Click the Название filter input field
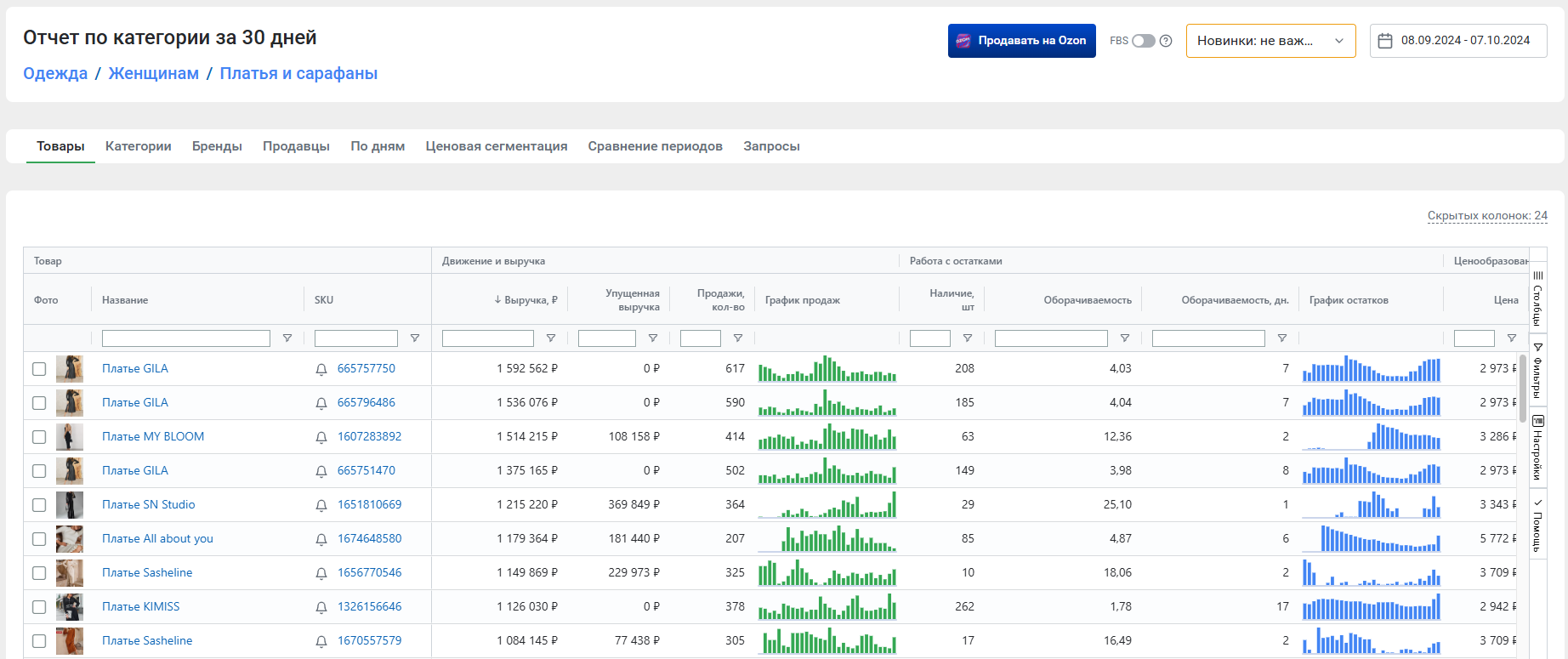This screenshot has height=659, width=1568. [185, 338]
